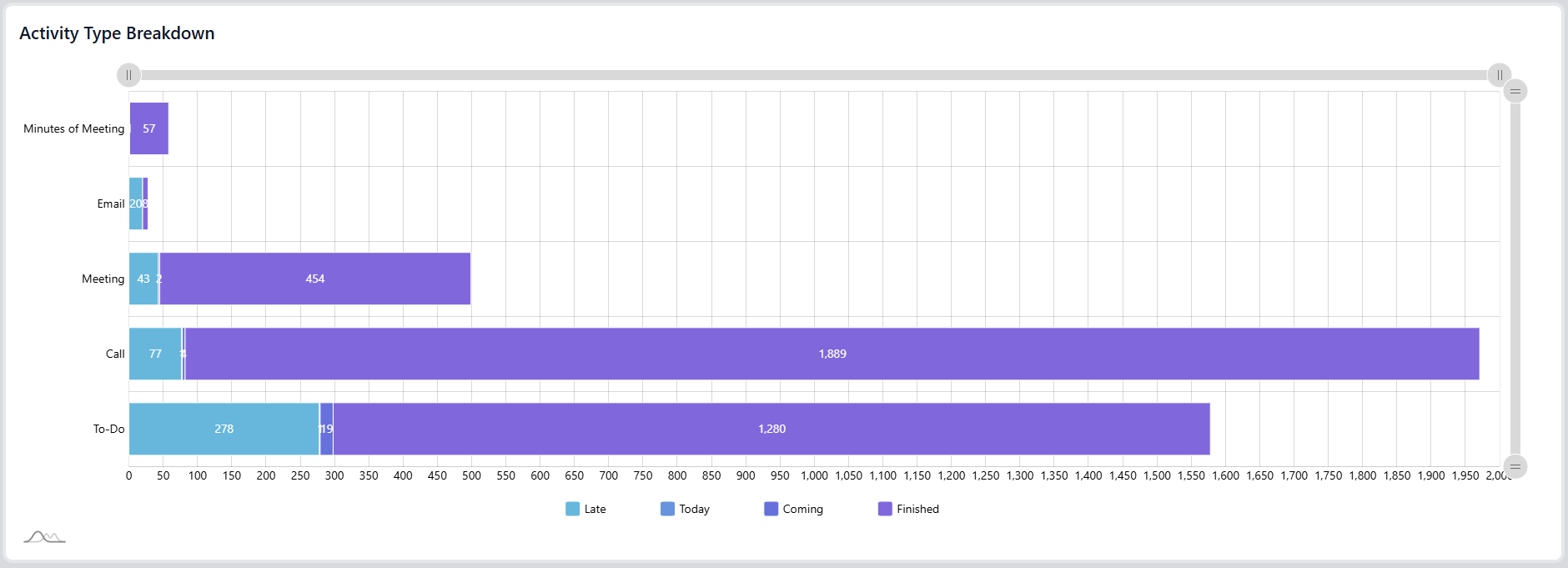Click the top grip of the vertical scrollbar
The width and height of the screenshot is (1568, 568).
pyautogui.click(x=1515, y=91)
